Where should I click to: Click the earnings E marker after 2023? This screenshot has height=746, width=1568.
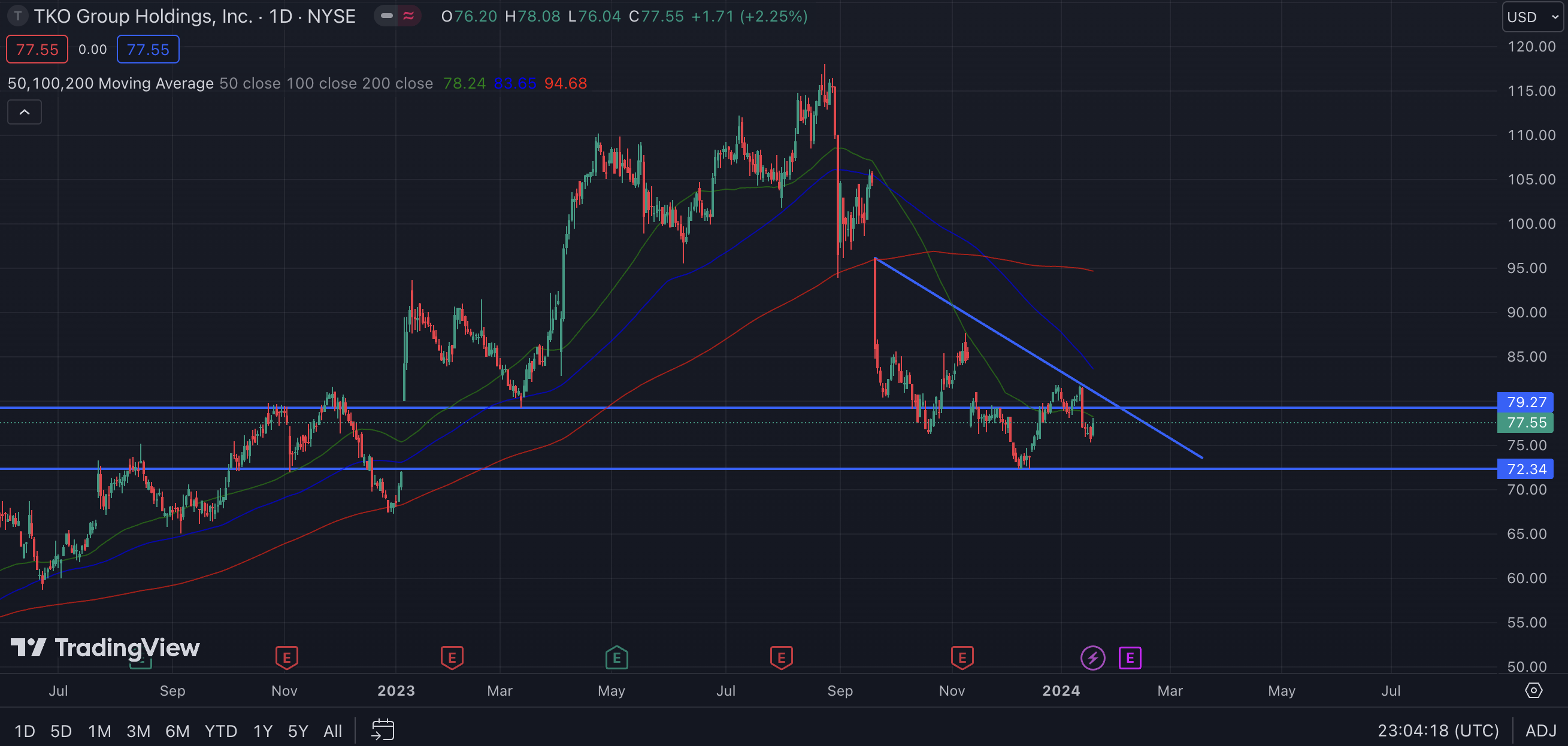tap(452, 658)
